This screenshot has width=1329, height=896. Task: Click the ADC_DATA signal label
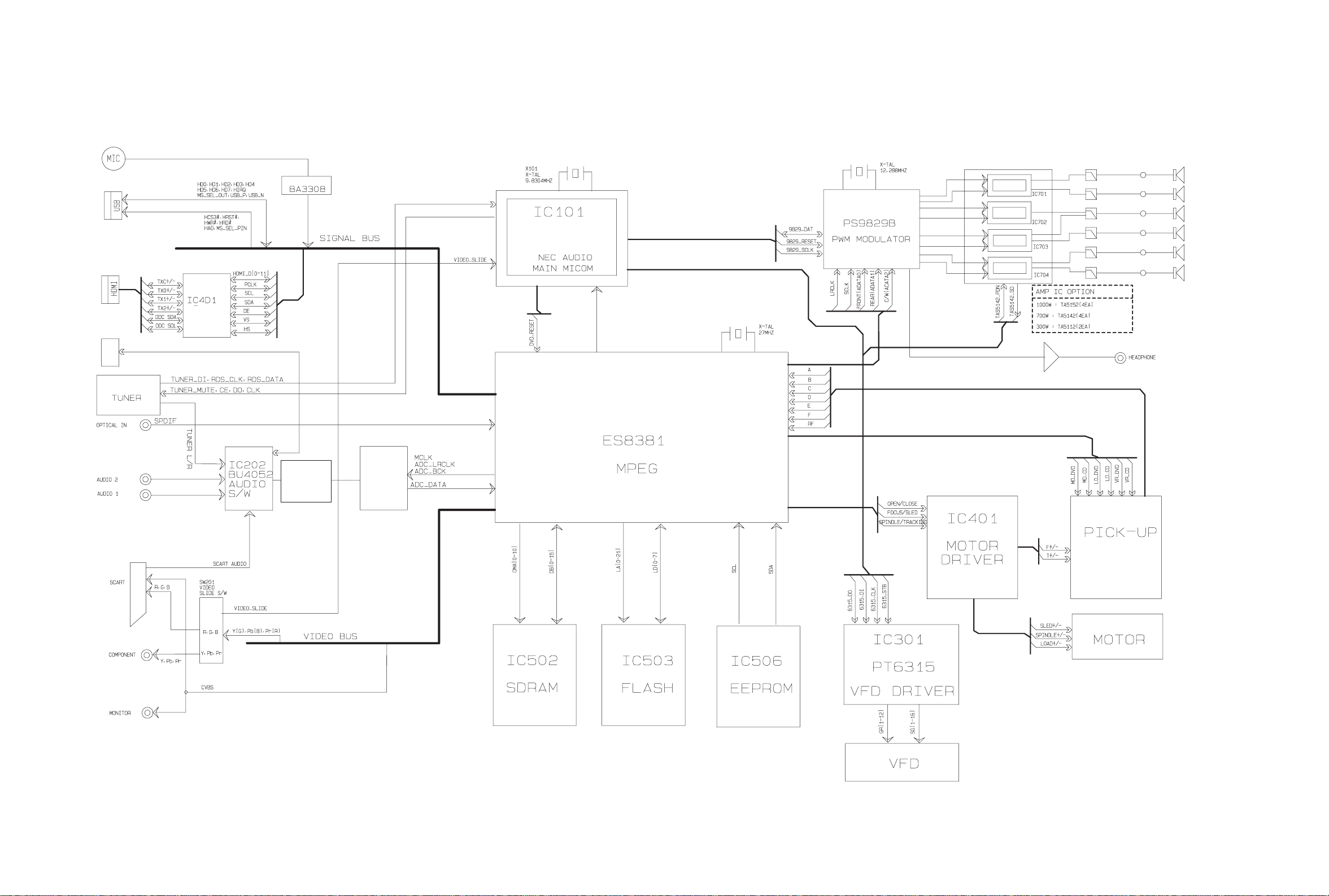click(x=428, y=484)
